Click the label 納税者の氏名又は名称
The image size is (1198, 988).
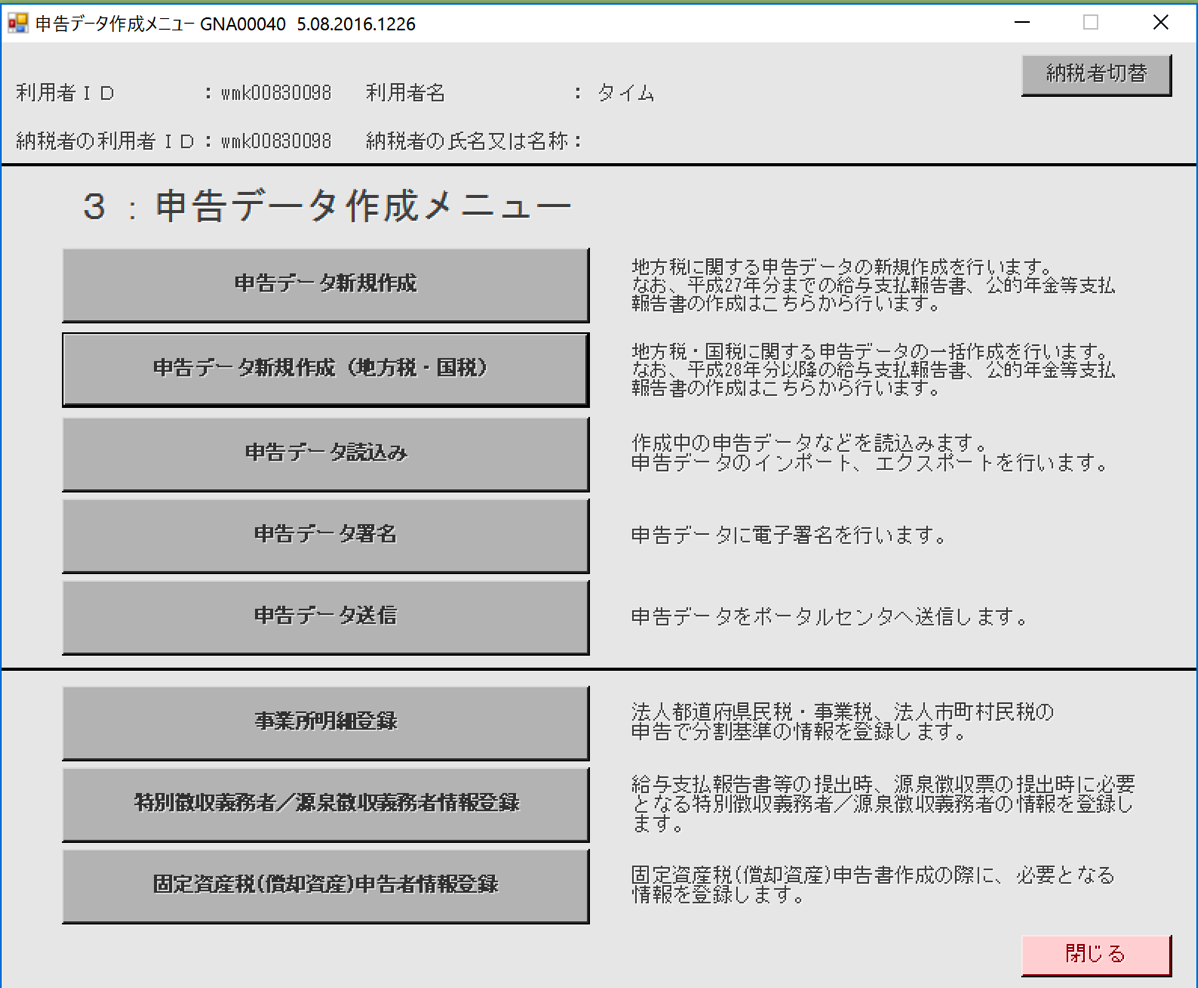pos(467,141)
